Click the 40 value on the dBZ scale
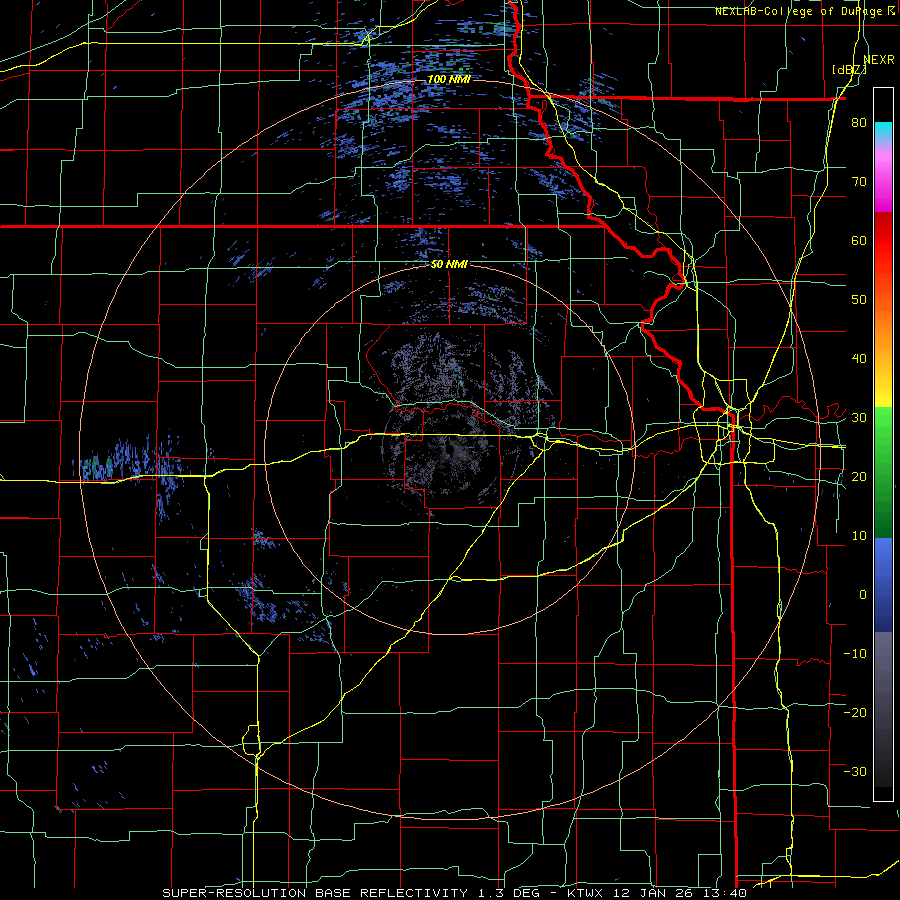The image size is (900, 900). point(859,359)
